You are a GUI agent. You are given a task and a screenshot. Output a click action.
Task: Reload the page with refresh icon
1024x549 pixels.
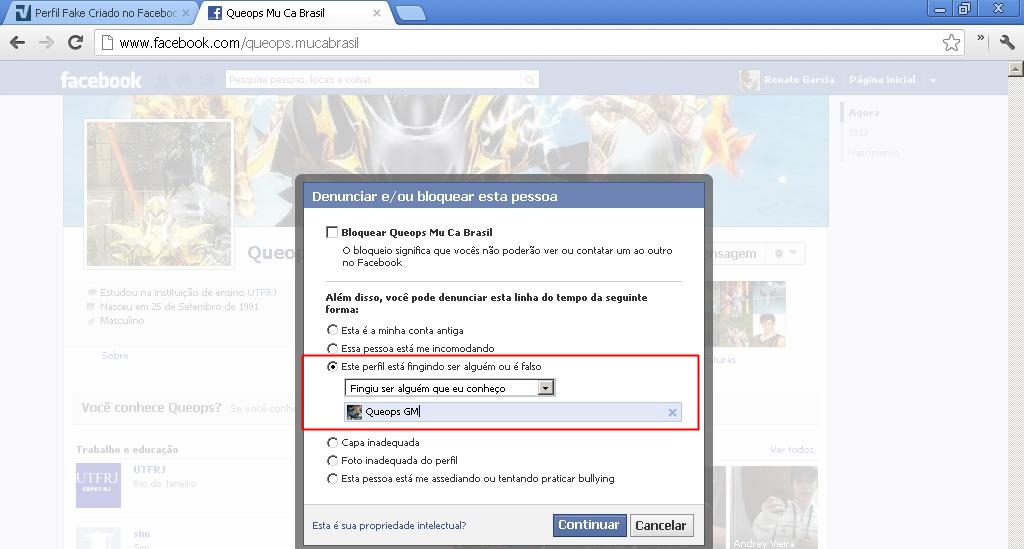(75, 43)
